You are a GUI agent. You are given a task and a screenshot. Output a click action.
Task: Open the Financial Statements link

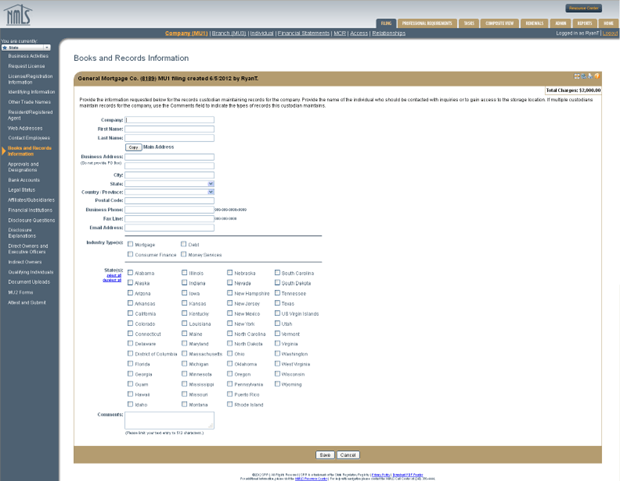303,33
